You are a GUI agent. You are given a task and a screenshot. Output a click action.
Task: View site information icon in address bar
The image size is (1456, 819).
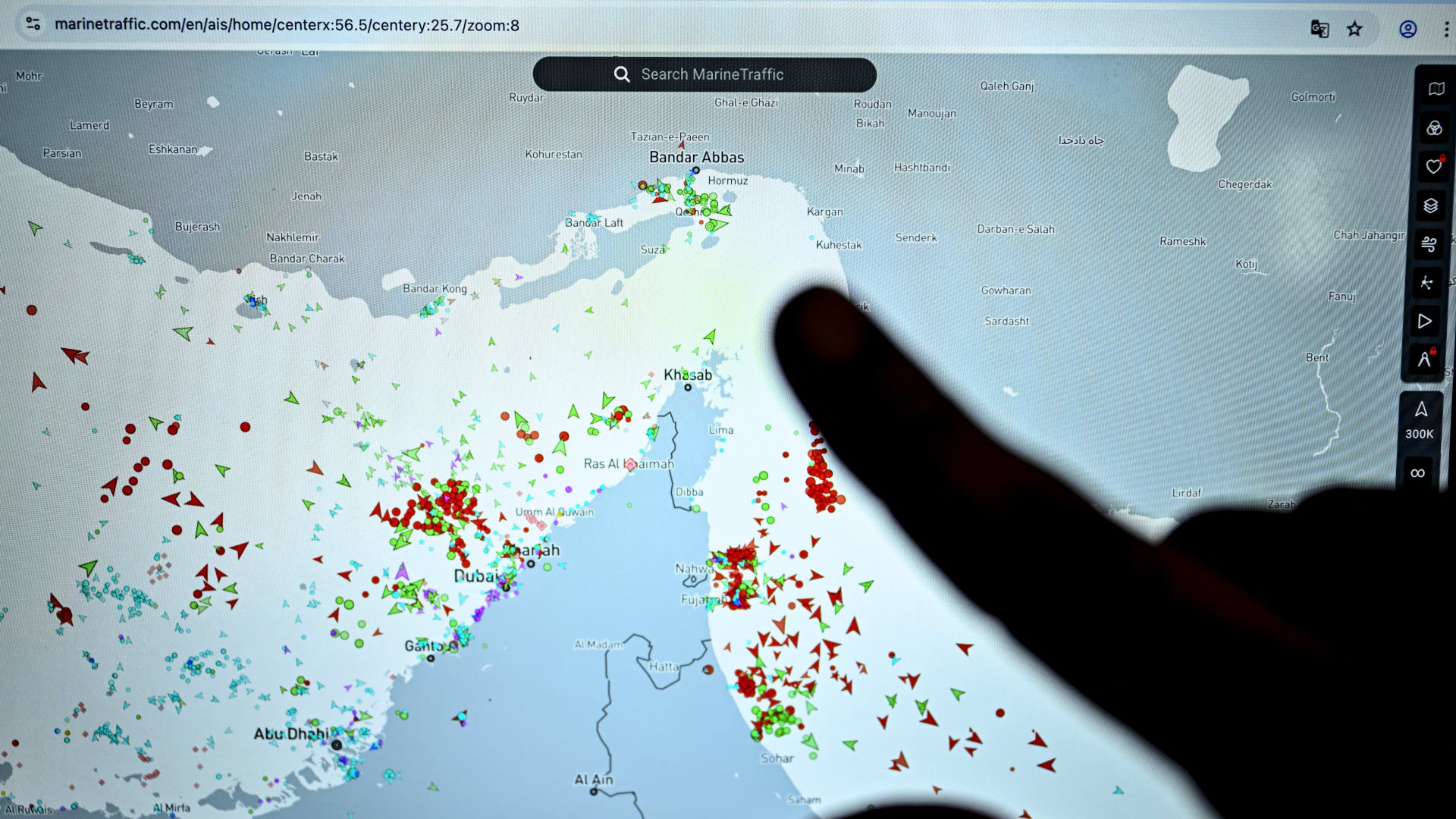click(x=33, y=24)
